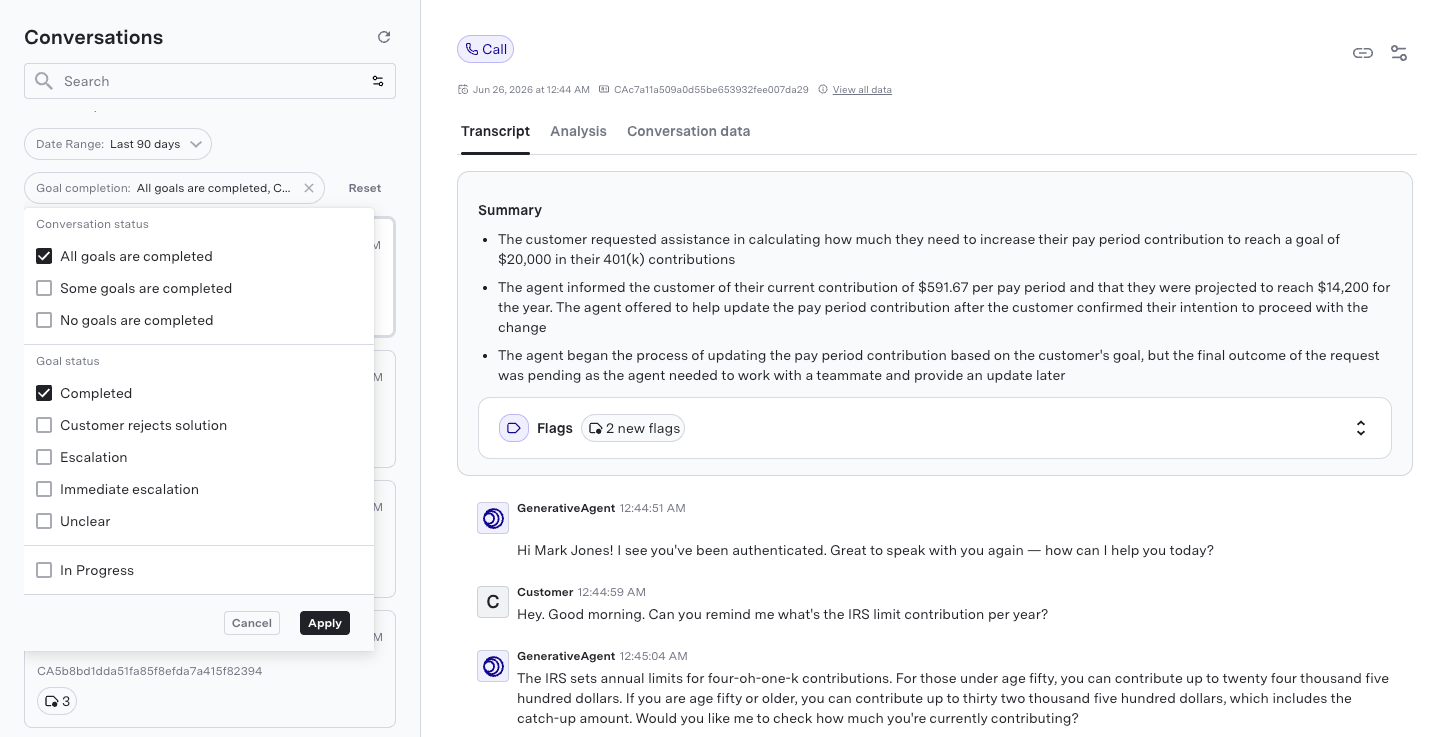
Task: Uncheck All goals are completed
Action: [x=44, y=256]
